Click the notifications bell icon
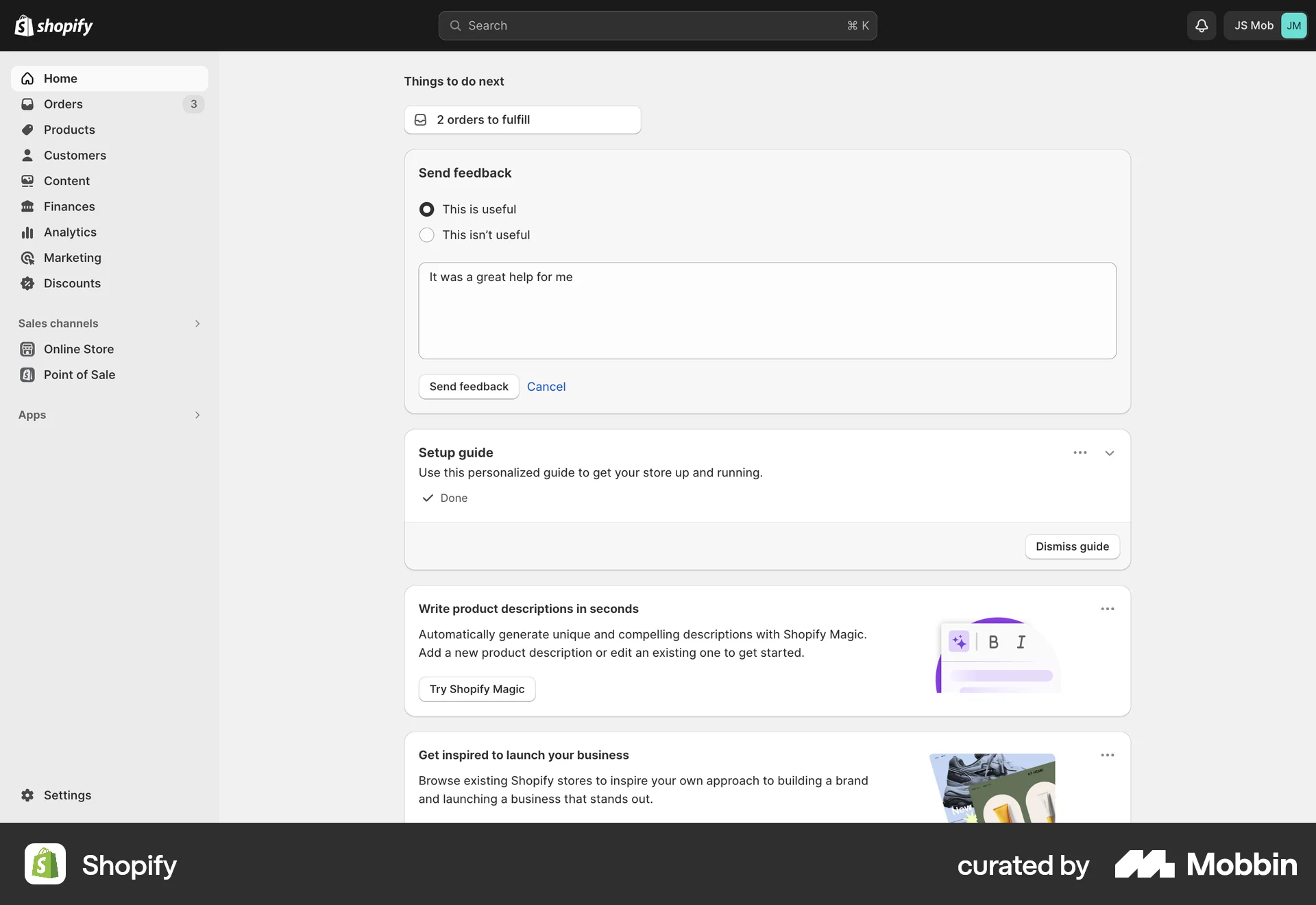 click(1201, 25)
